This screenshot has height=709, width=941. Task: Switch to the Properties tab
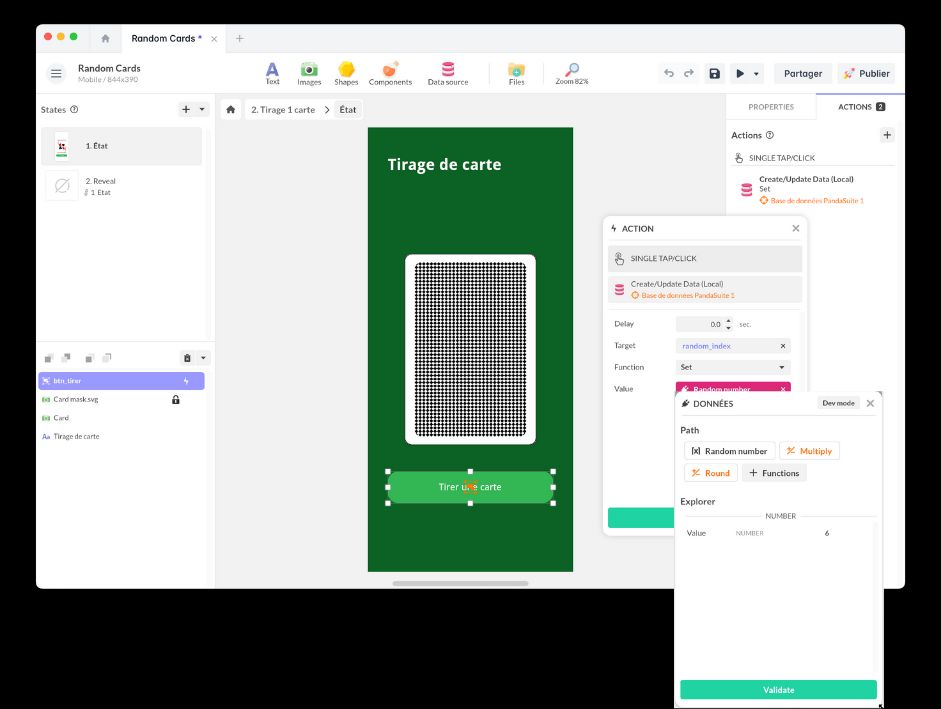pos(771,107)
